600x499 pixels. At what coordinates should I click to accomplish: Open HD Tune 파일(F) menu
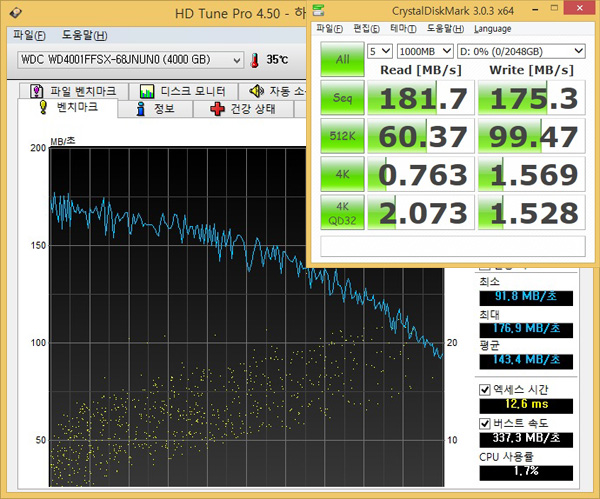point(29,35)
